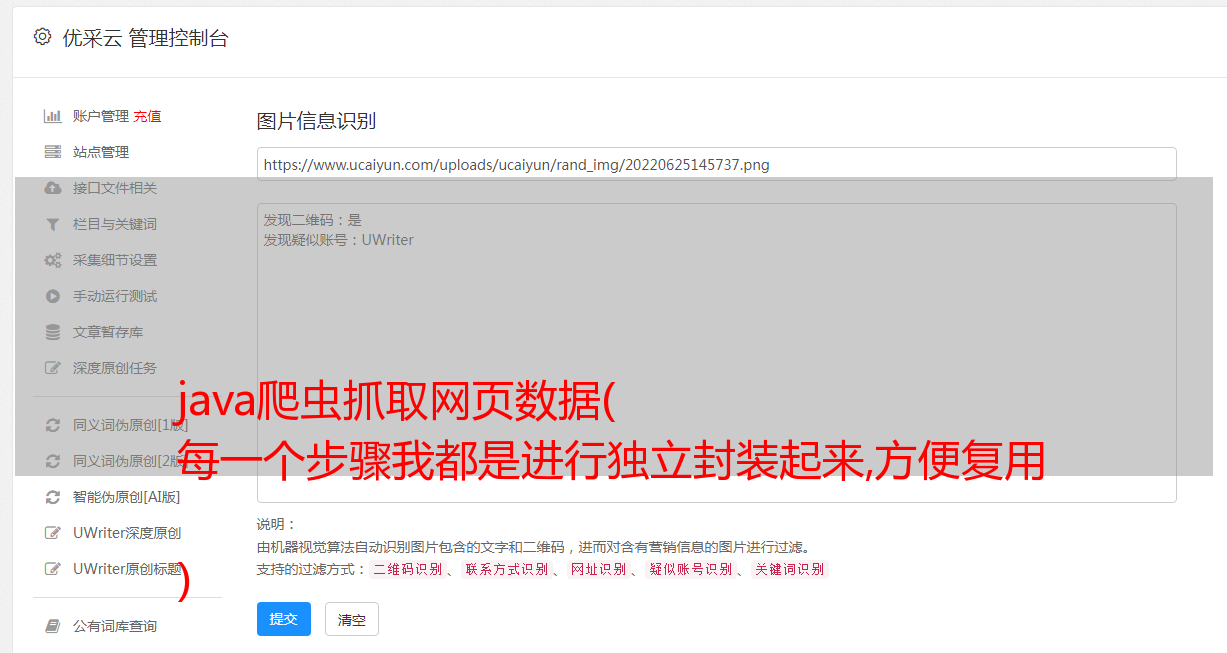Click the edit icon for 深度原创任务
The width and height of the screenshot is (1227, 653).
[x=53, y=368]
